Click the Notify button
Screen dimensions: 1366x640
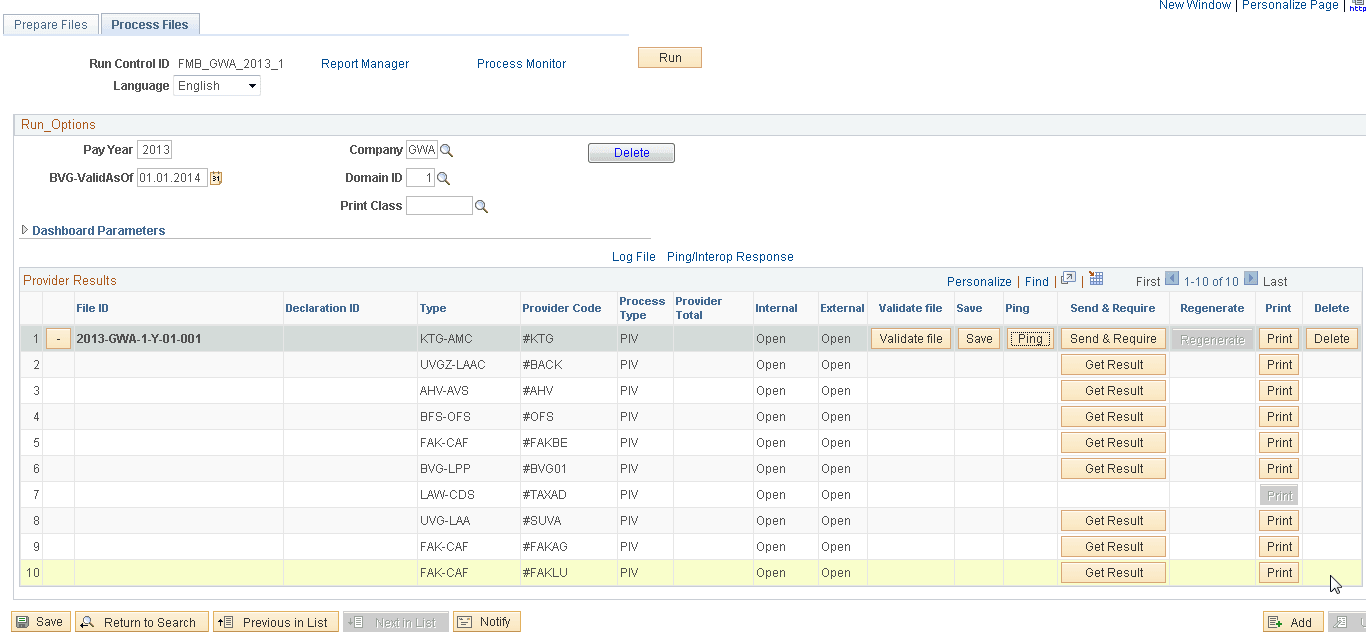click(x=487, y=622)
